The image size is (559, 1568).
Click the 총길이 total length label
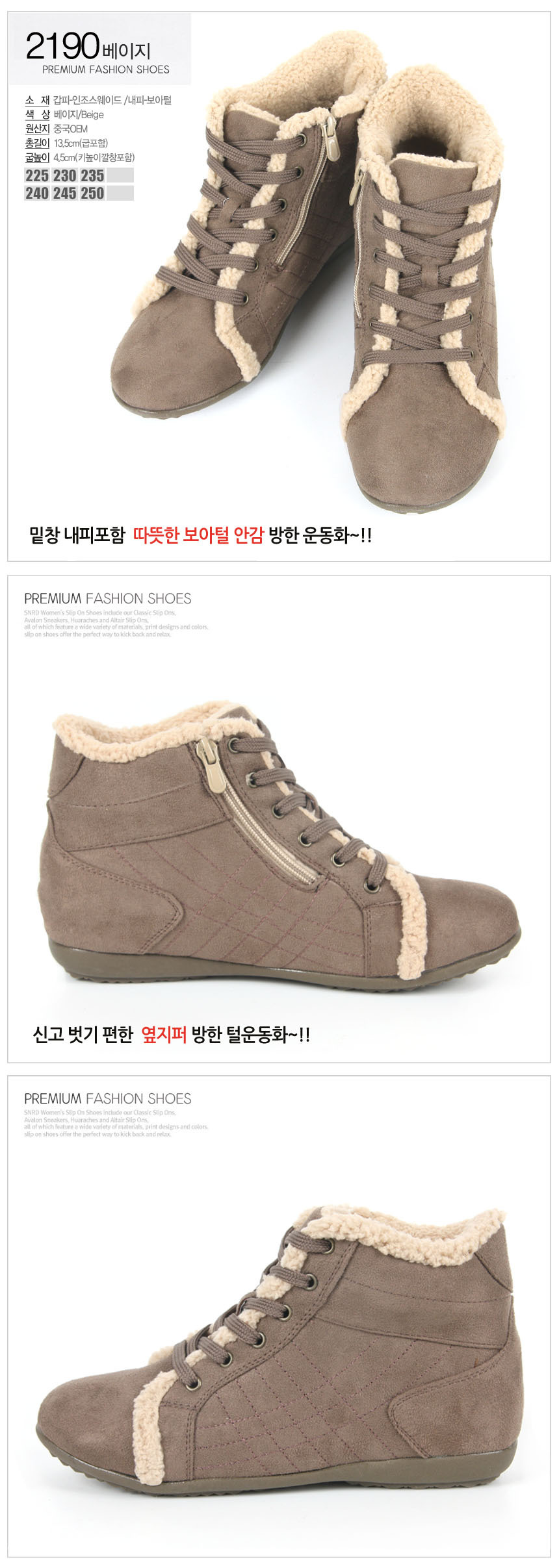37,143
